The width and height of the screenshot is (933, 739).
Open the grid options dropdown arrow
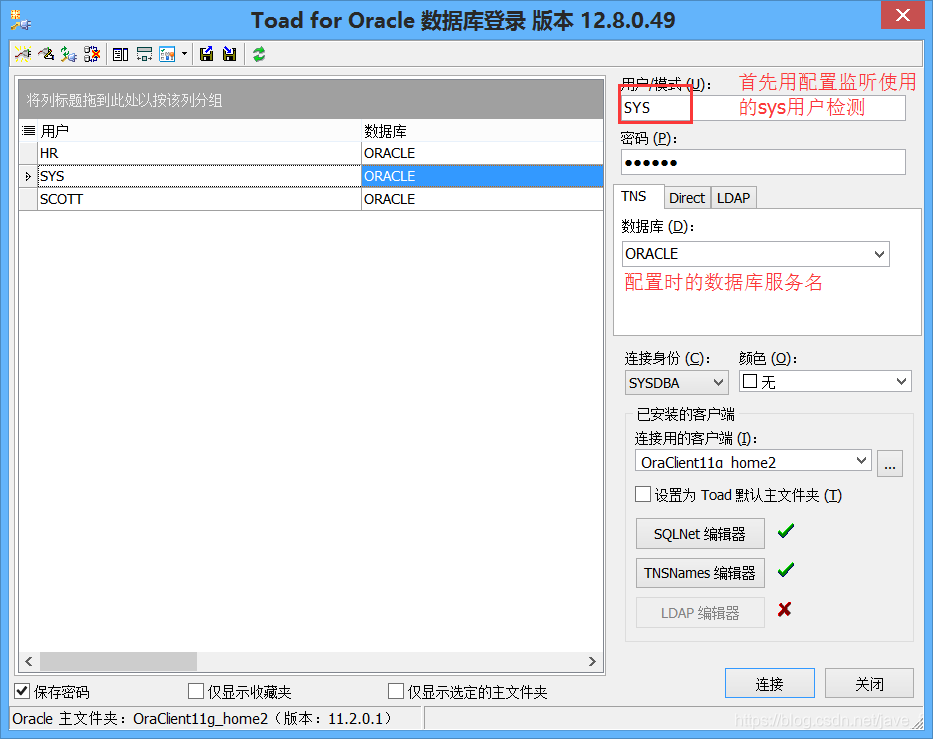184,54
